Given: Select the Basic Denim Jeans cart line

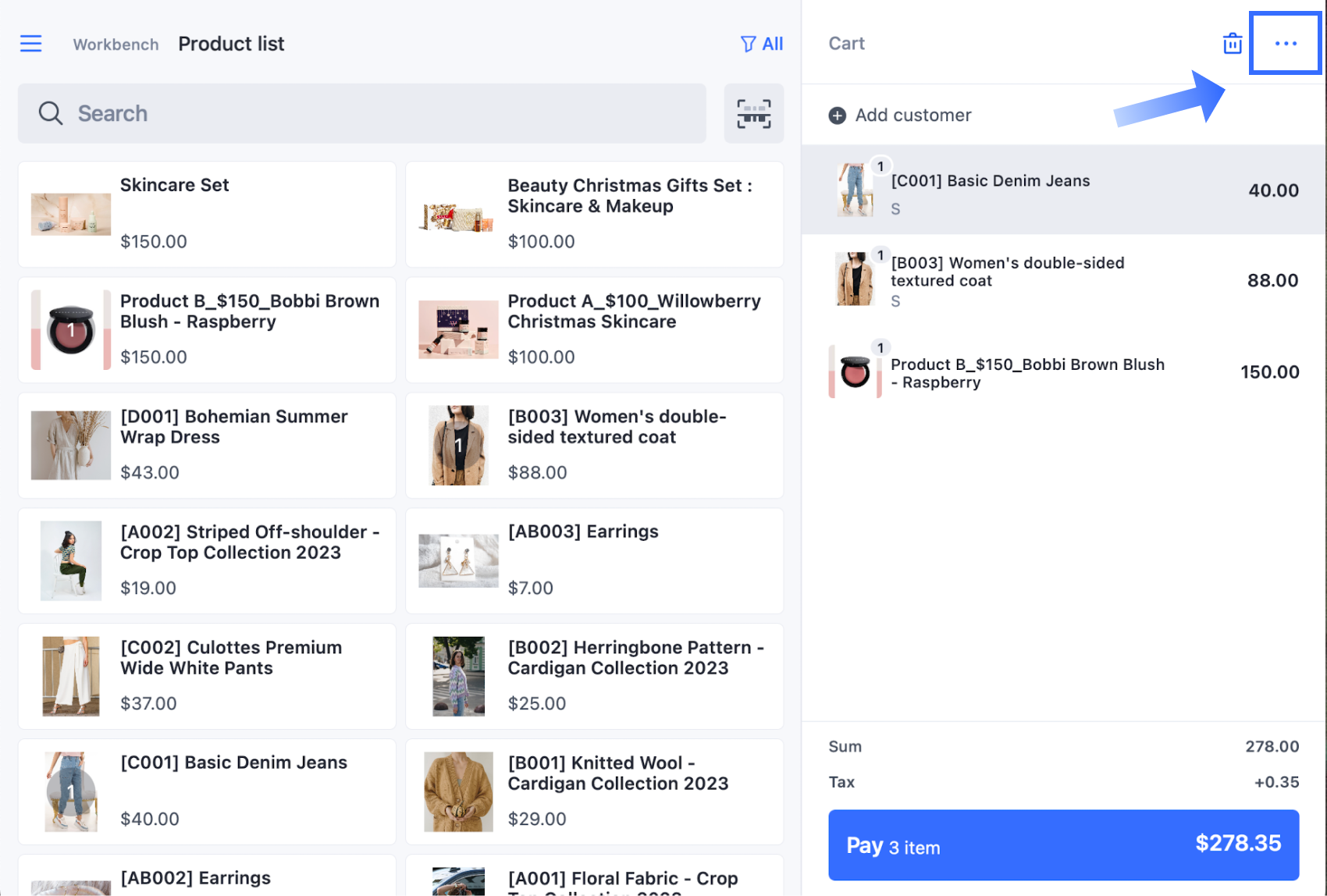Looking at the screenshot, I should coord(1064,190).
